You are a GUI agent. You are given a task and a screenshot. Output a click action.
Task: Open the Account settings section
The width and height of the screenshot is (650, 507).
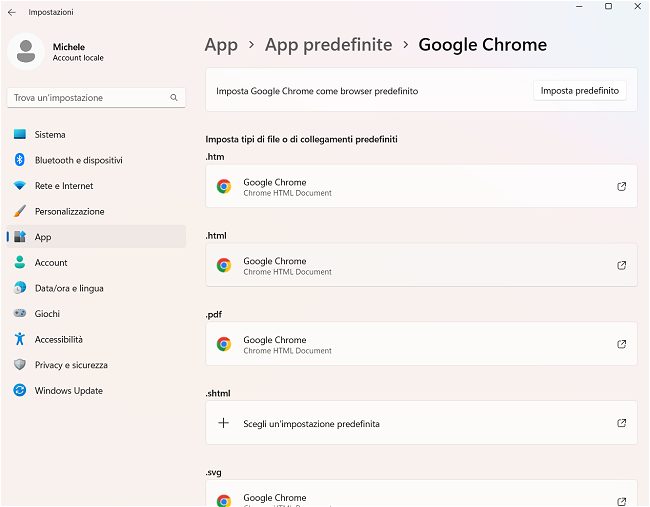[96, 262]
